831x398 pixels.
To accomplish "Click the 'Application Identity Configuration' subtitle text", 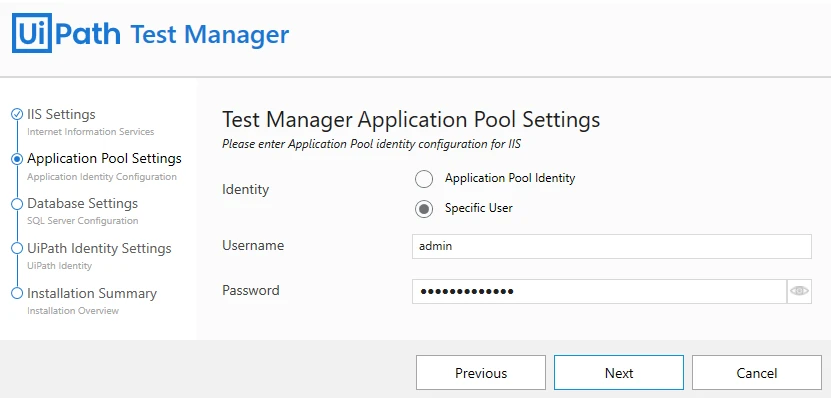I will [x=102, y=176].
